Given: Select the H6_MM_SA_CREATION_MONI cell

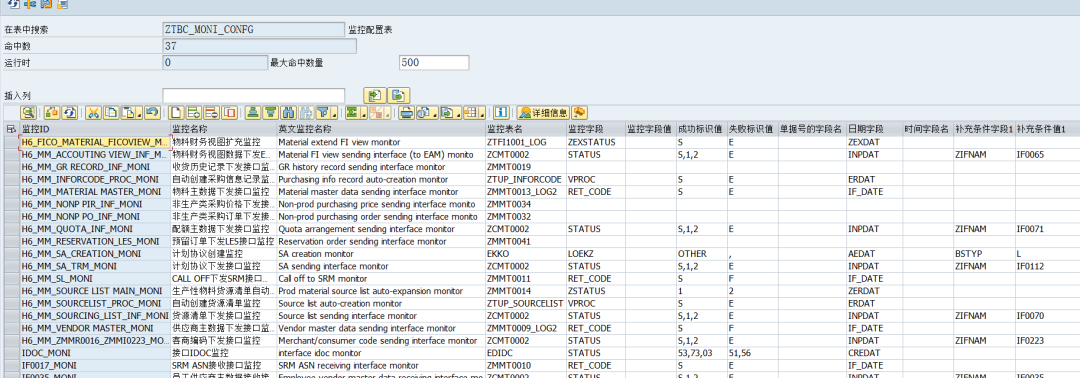Looking at the screenshot, I should 94,253.
